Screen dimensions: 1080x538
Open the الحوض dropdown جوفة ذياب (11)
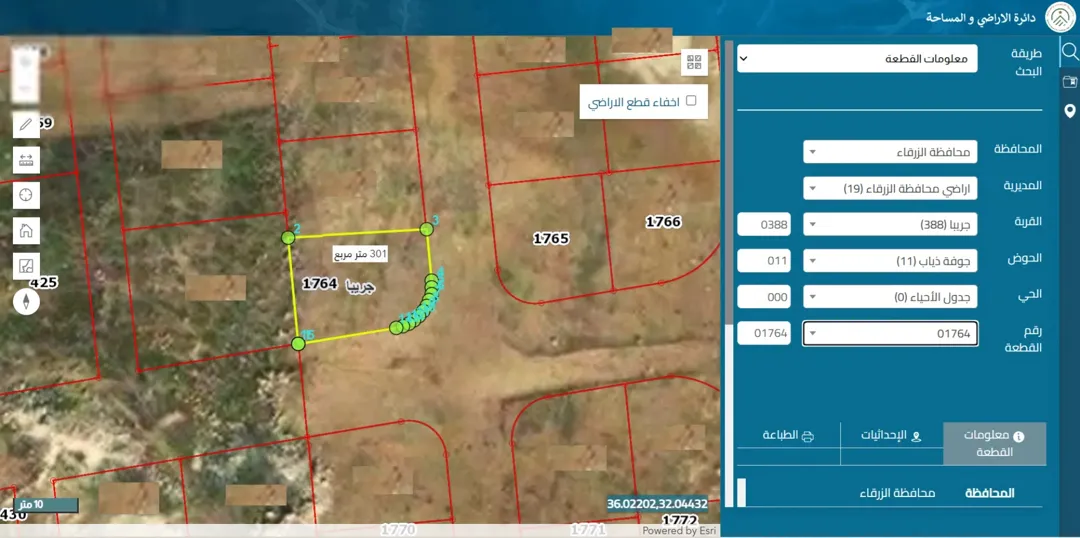pos(890,260)
